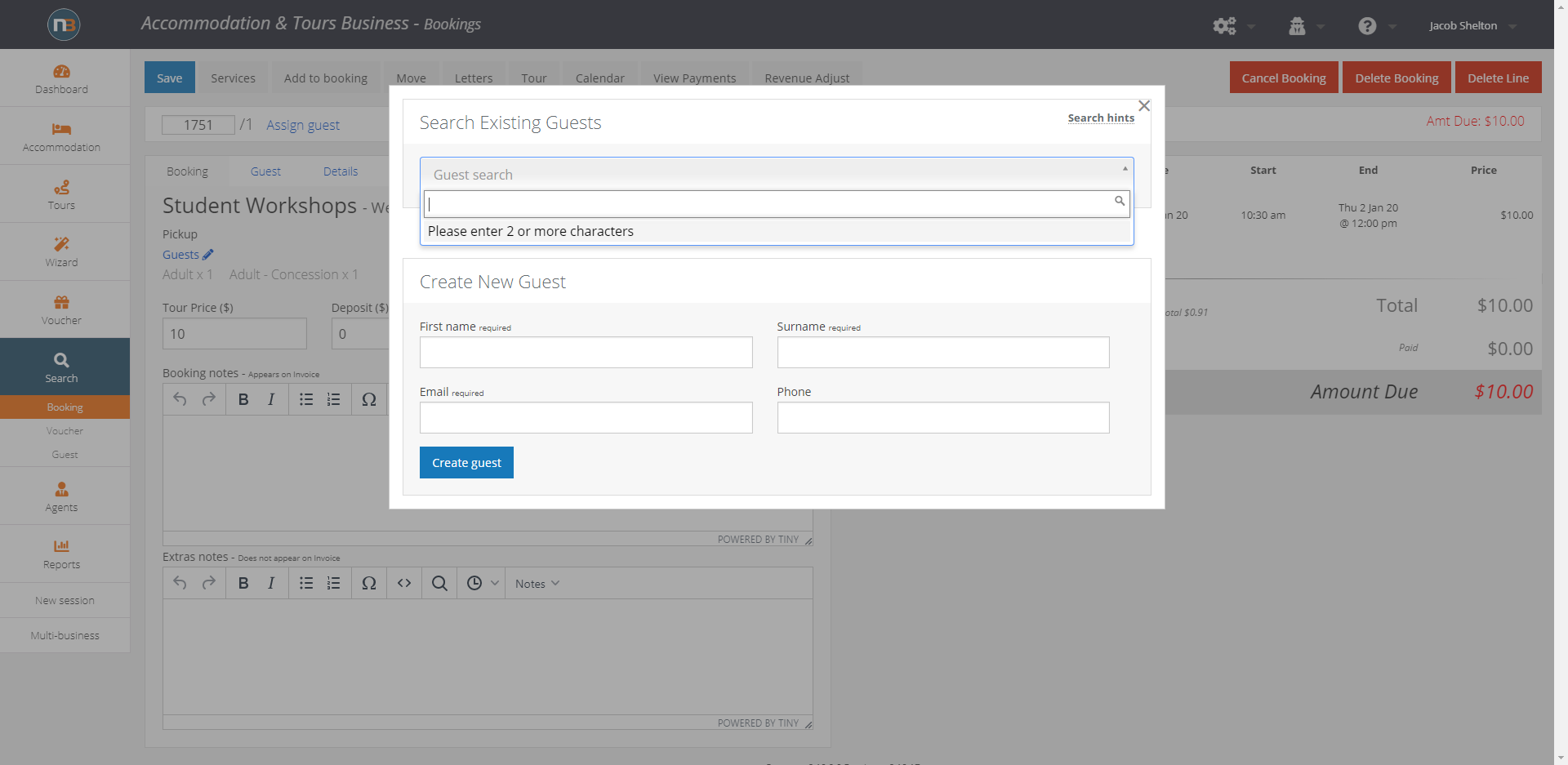Click the Cancel Booking button
1568x765 pixels.
click(x=1284, y=78)
